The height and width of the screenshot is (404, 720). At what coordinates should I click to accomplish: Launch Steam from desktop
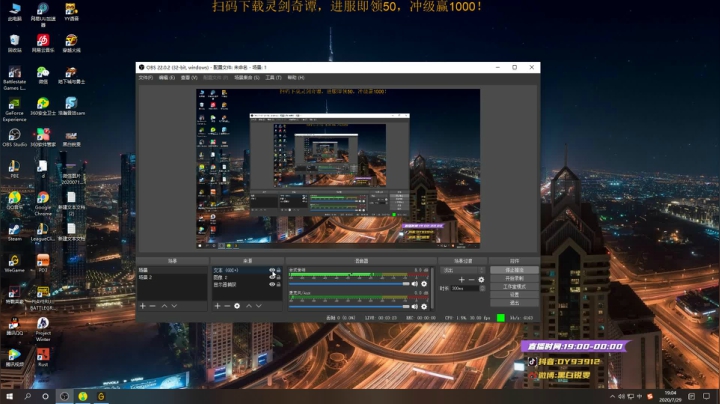15,232
